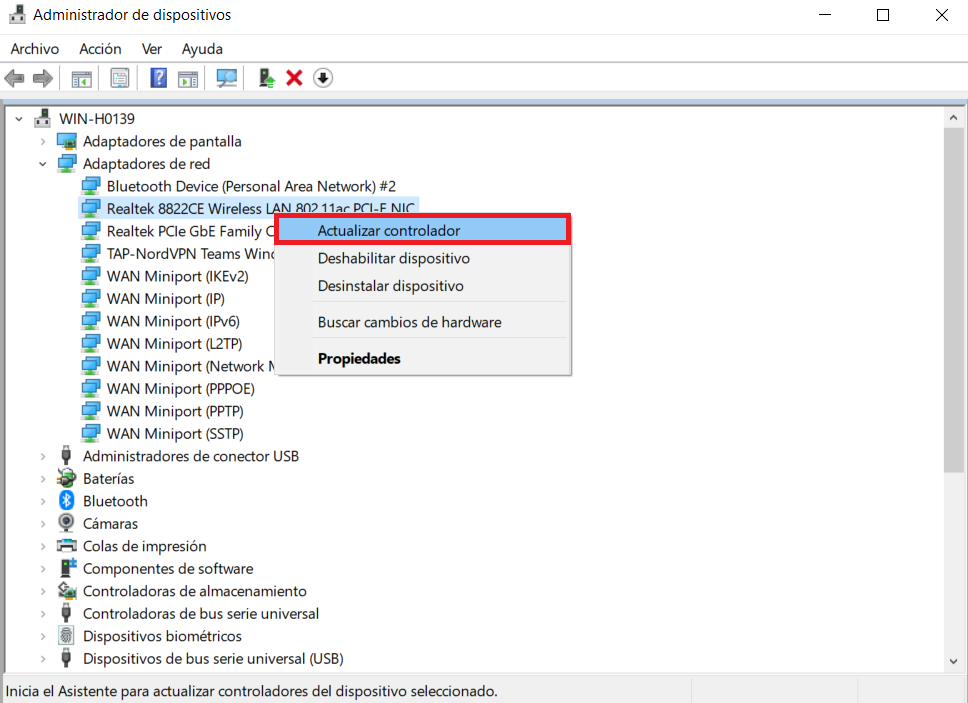The image size is (968, 703).
Task: Click the Componentes de software icon
Action: pyautogui.click(x=67, y=568)
